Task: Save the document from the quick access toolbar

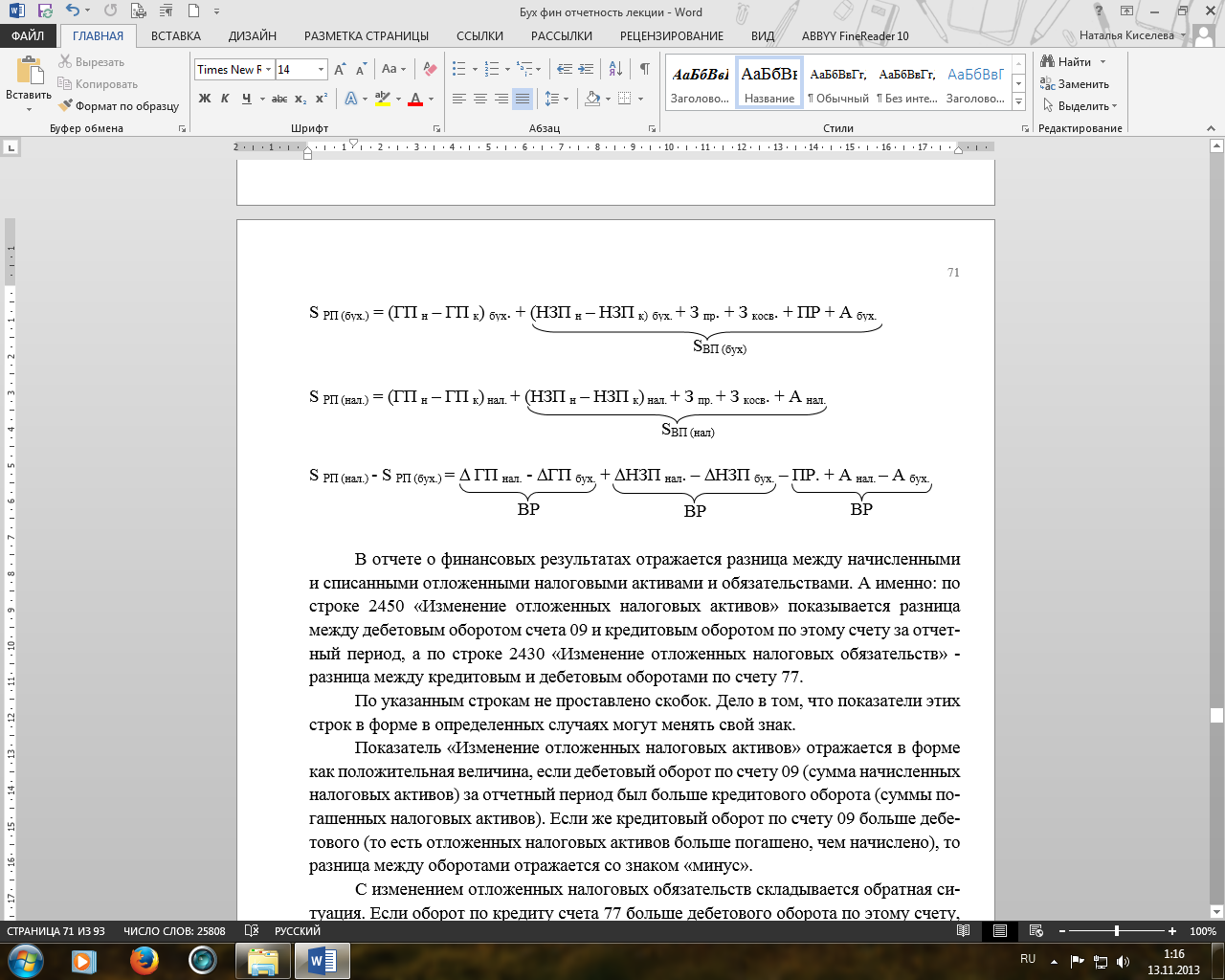Action: click(x=45, y=12)
